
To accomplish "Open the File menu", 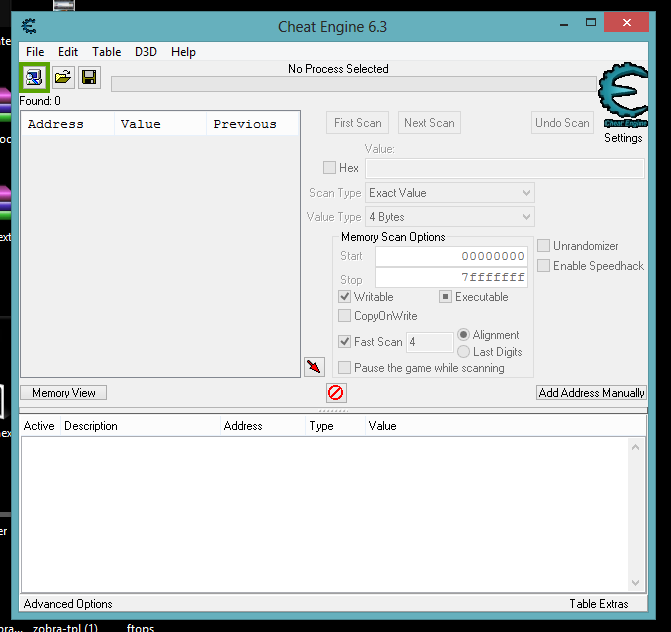I will click(35, 52).
